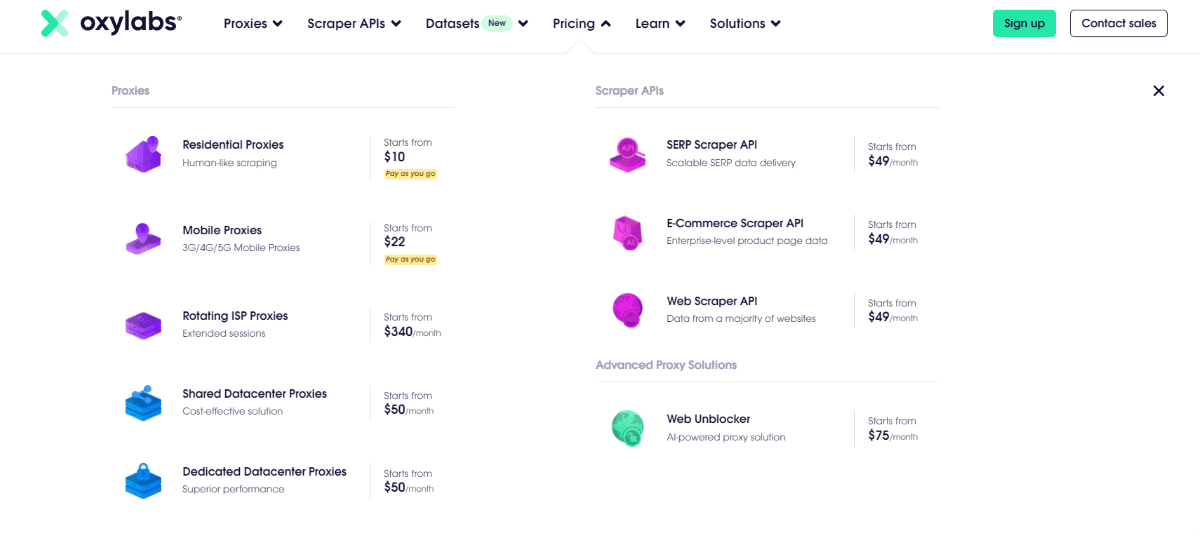Click the Web Scraper API icon
The width and height of the screenshot is (1200, 536).
coord(627,310)
